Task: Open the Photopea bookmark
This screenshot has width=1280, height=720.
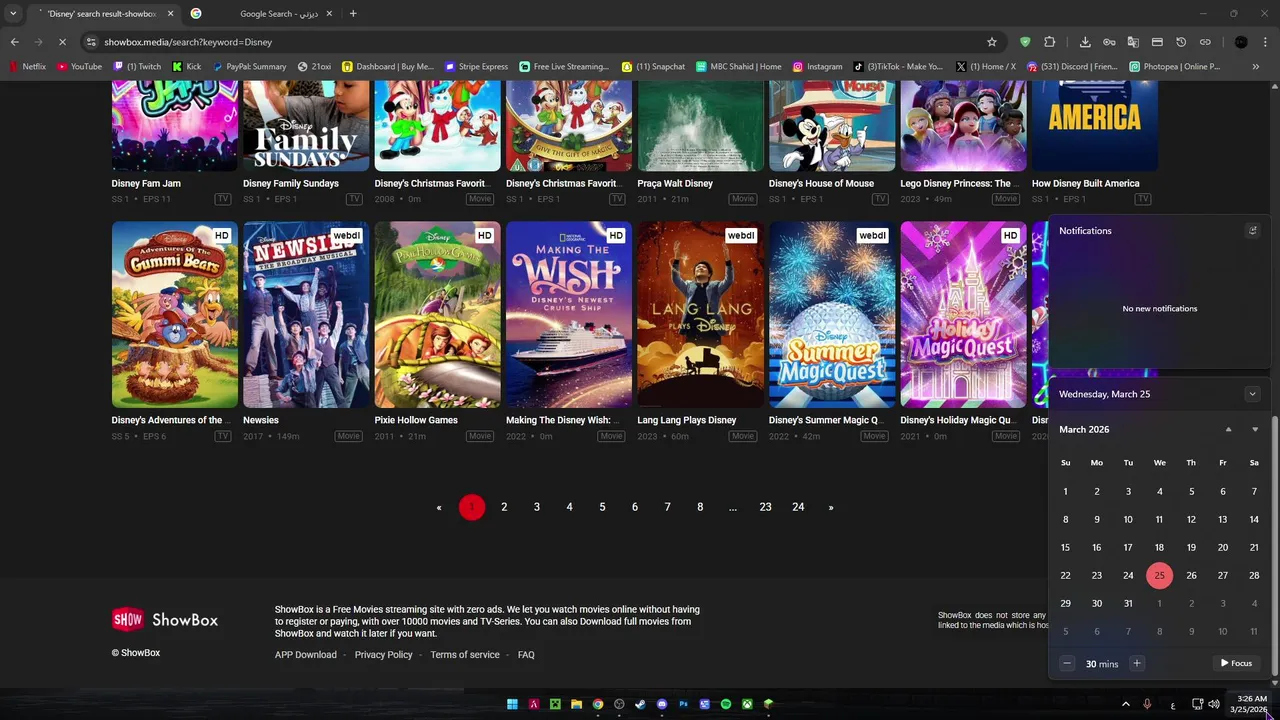Action: (x=1174, y=66)
